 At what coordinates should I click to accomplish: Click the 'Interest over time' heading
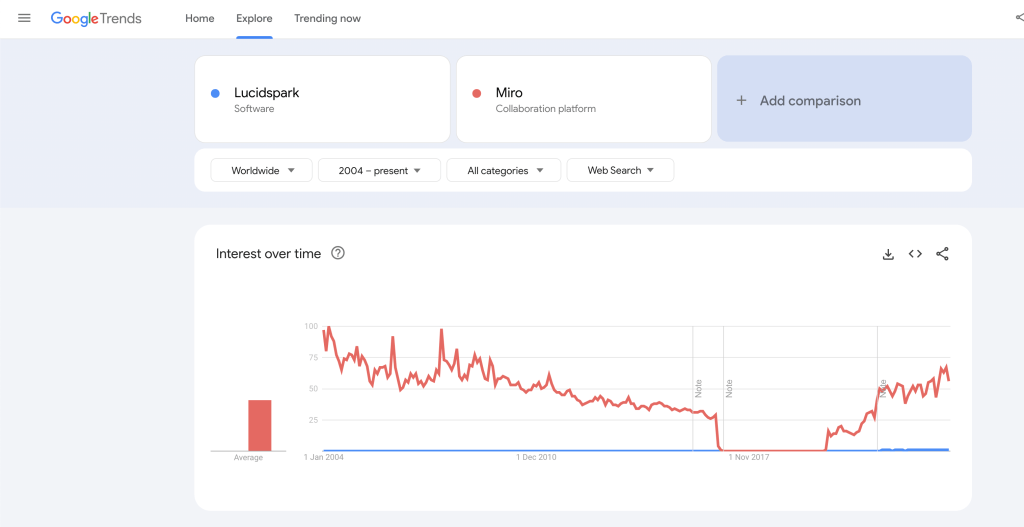point(268,253)
